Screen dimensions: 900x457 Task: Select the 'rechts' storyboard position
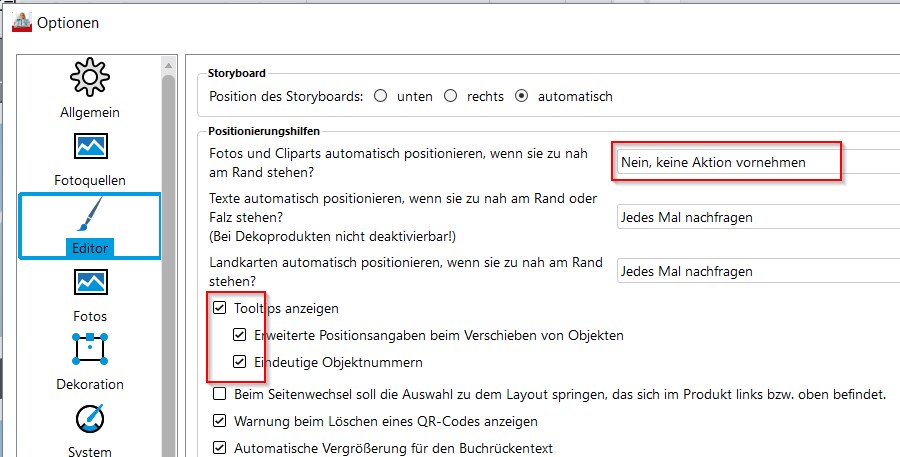(x=450, y=97)
